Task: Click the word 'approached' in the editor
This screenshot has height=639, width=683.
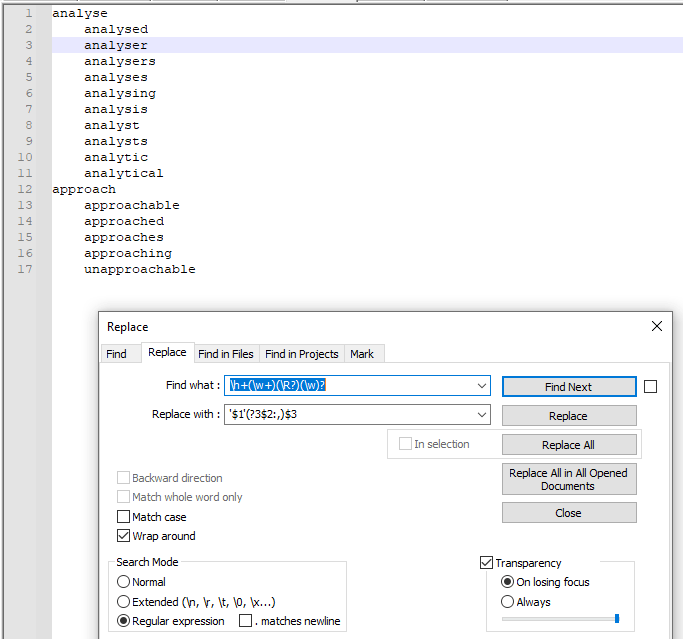Action: (124, 221)
